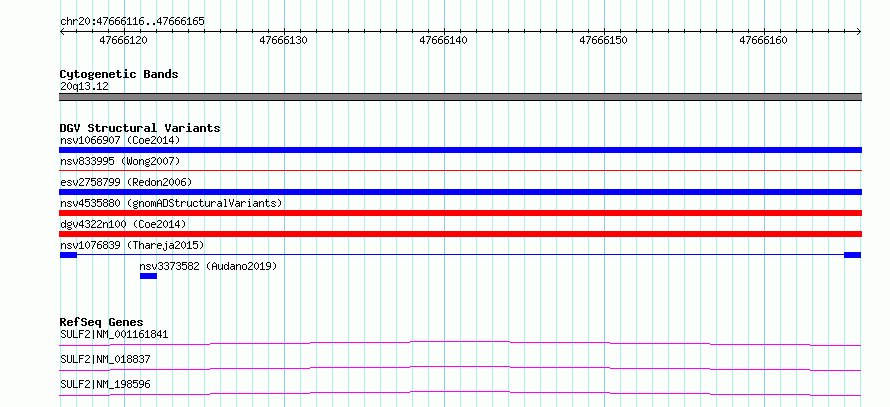
Task: Select the SULF2|NM_001161841 magenta gene line
Action: tap(460, 343)
